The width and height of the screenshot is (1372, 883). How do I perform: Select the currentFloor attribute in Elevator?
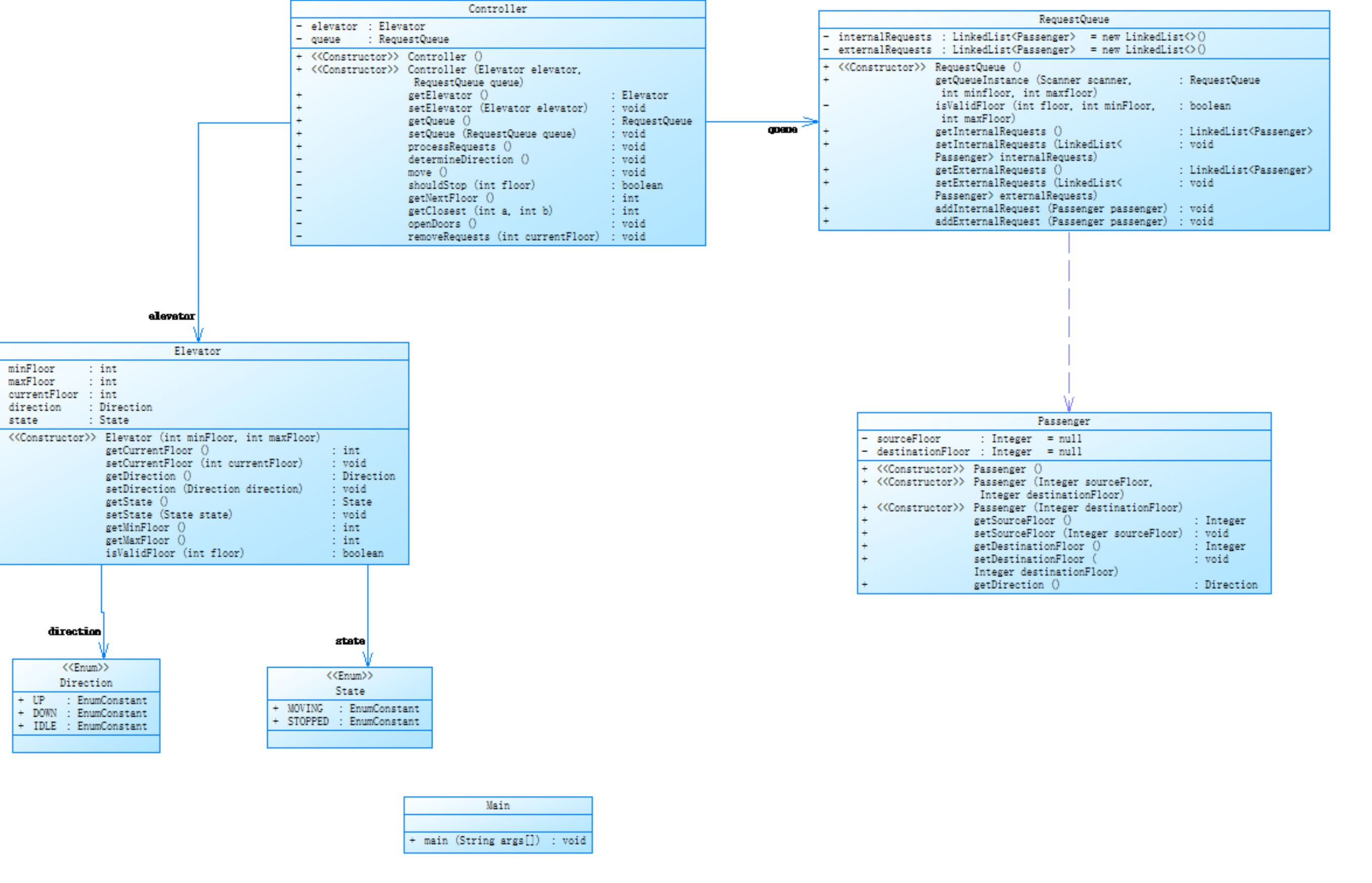coord(43,394)
